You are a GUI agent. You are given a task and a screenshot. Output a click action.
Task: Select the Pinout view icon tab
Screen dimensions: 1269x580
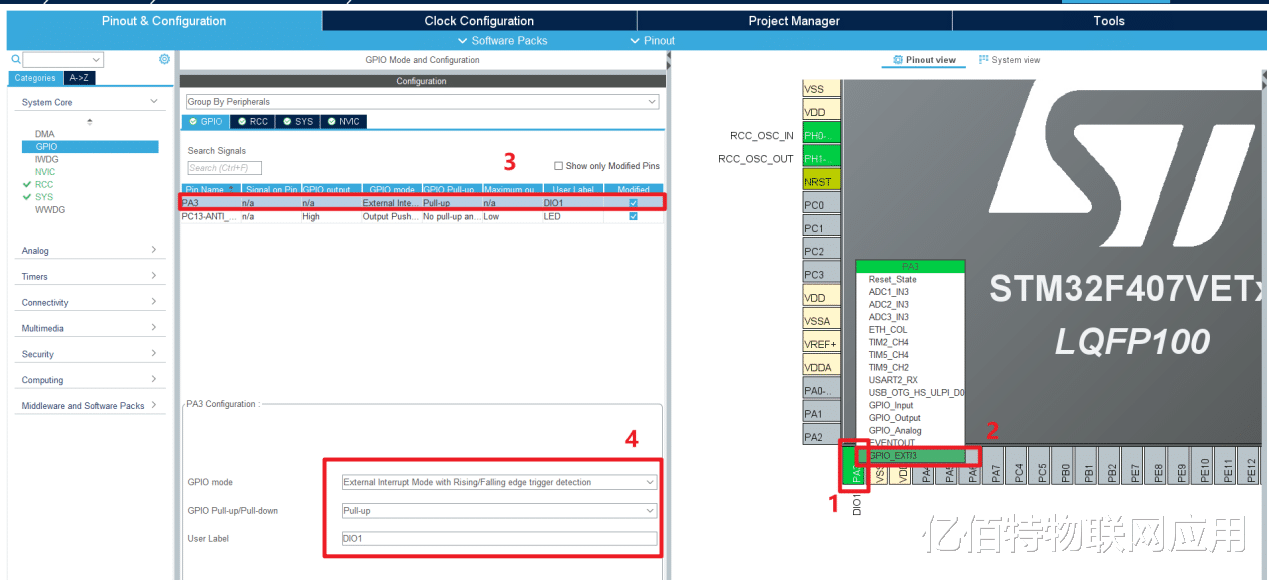922,60
